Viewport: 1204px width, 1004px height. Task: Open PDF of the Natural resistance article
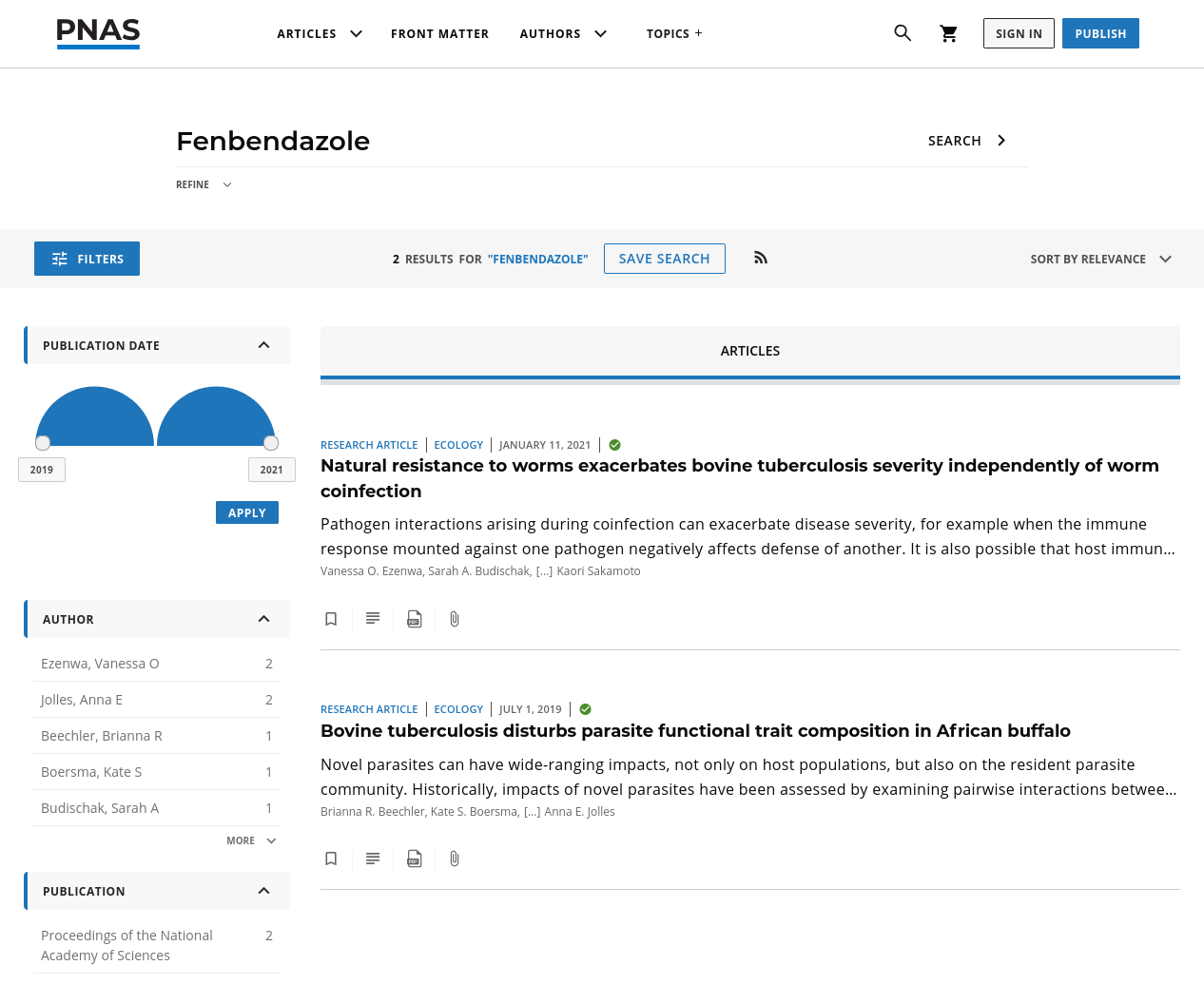[x=415, y=619]
